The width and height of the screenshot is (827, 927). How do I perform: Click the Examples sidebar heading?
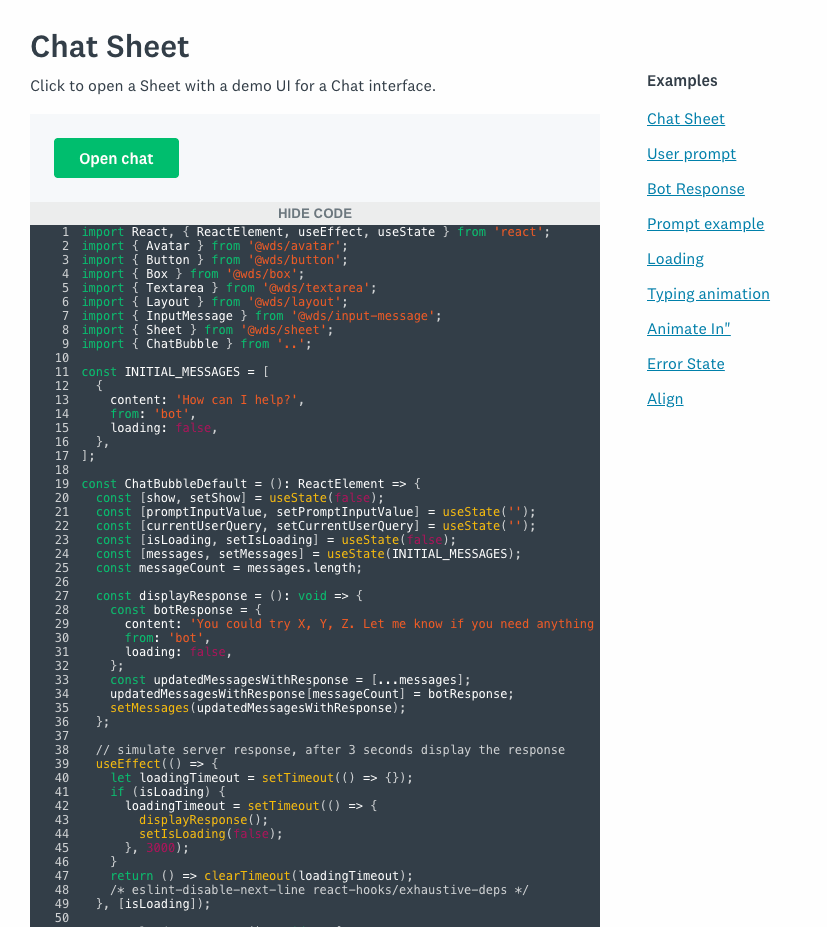tap(682, 81)
